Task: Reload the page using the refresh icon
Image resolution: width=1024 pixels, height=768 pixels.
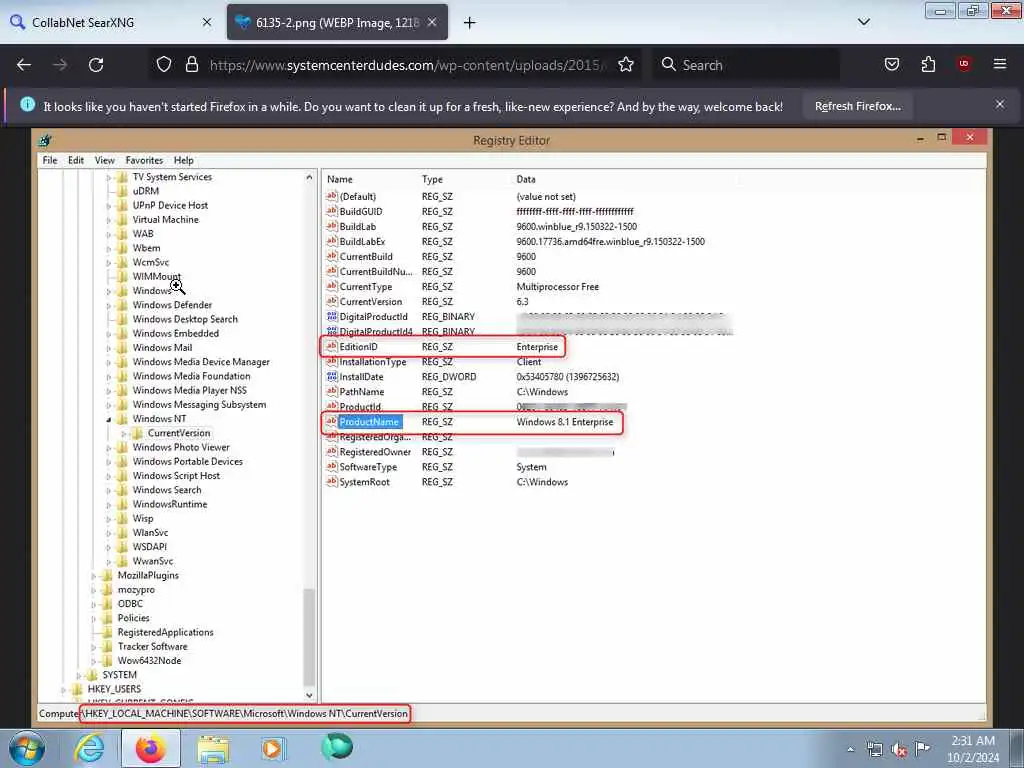Action: click(96, 65)
